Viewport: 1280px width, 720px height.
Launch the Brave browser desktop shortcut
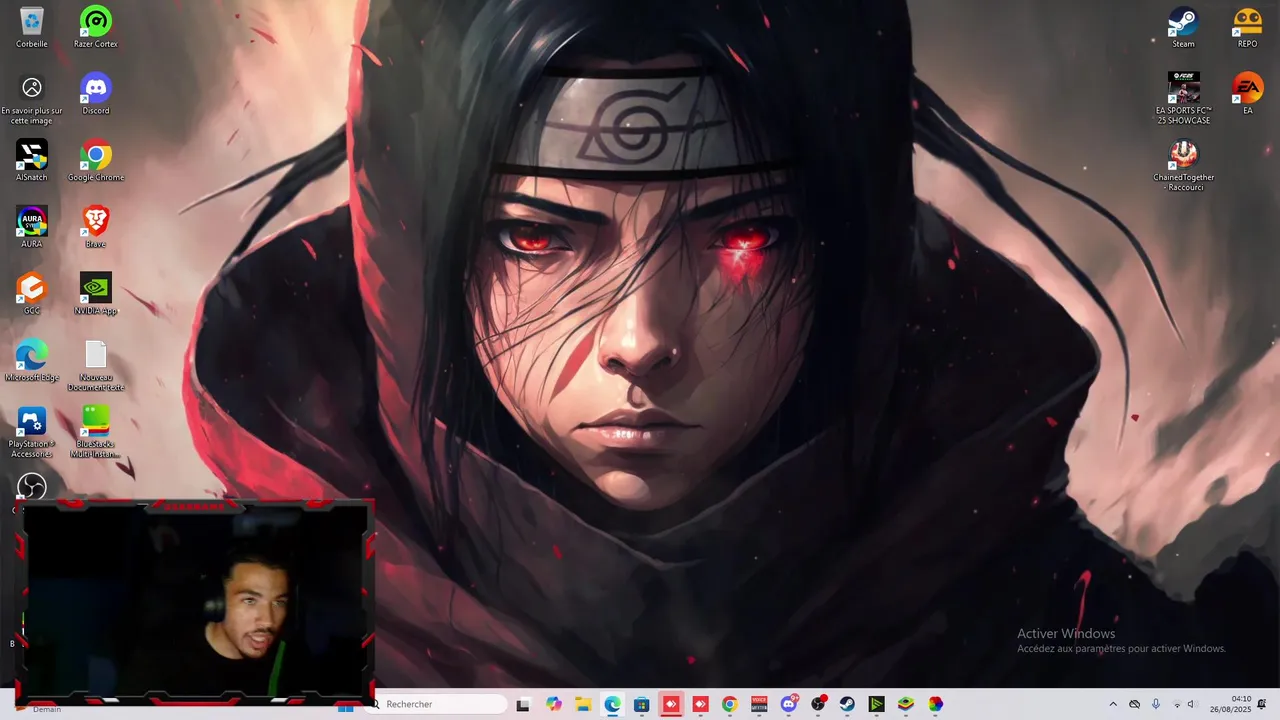coord(96,227)
